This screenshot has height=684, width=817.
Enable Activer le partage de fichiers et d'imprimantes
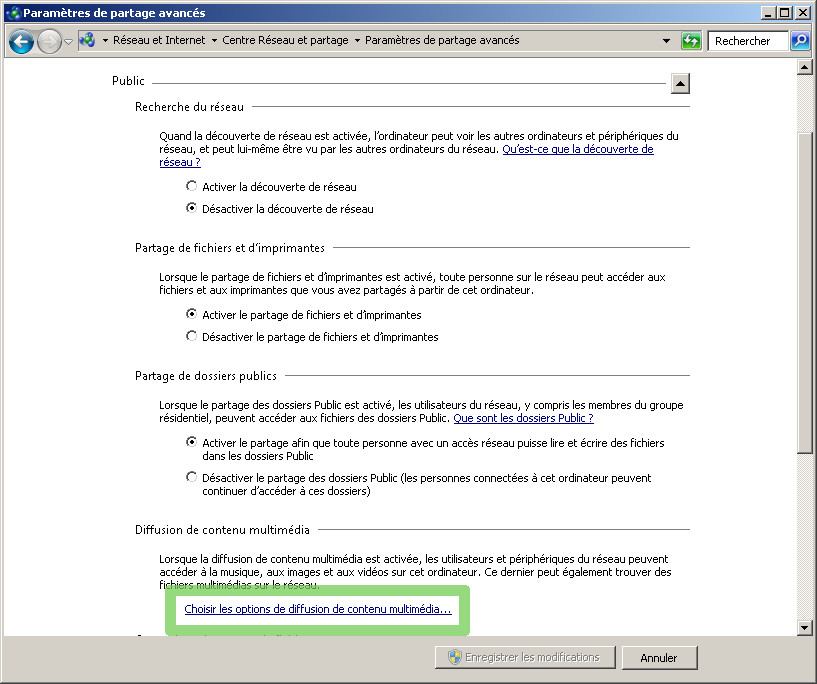191,314
